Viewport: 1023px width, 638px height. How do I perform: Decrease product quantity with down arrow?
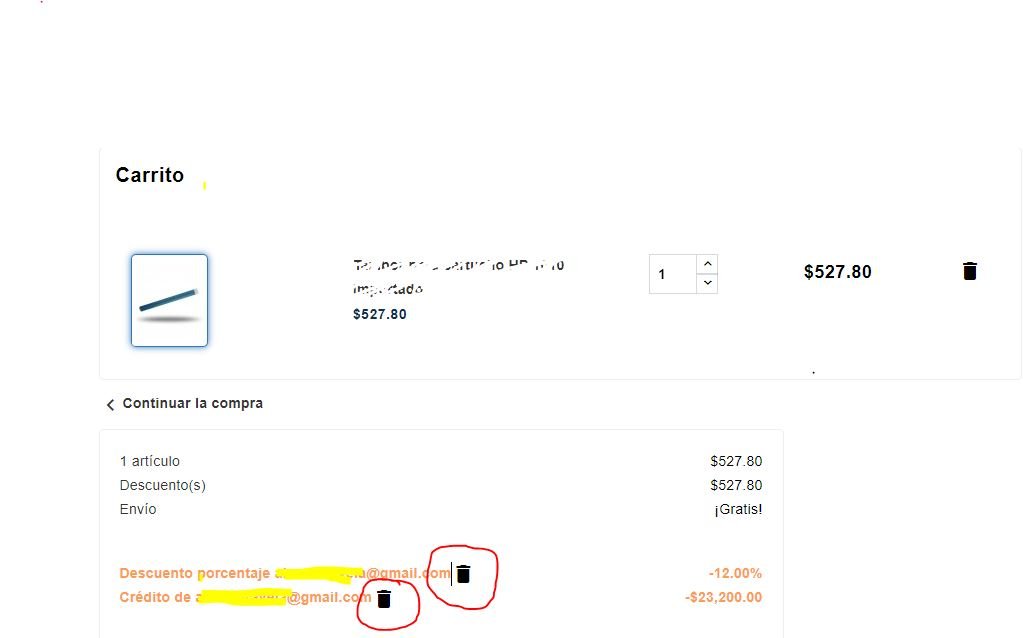tap(707, 283)
